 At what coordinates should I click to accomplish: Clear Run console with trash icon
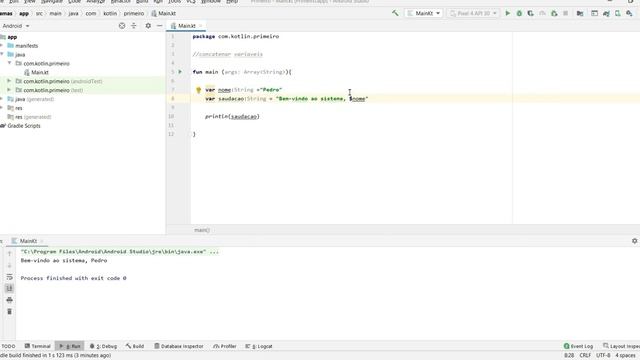point(9,311)
